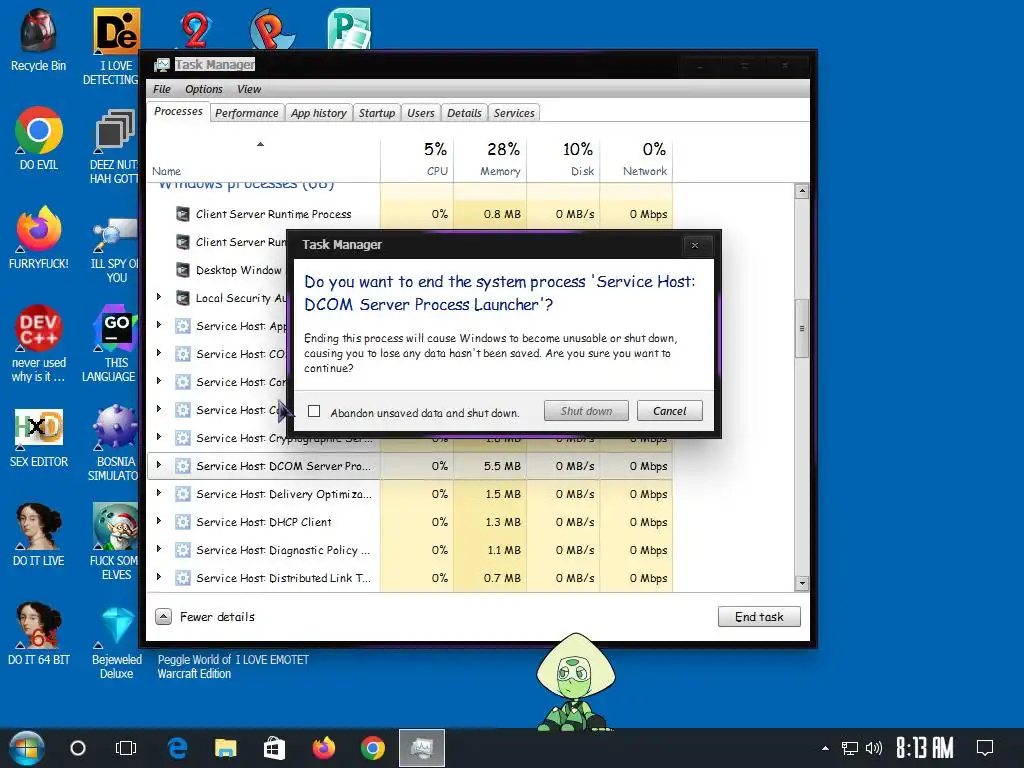Launch Edge from the taskbar
This screenshot has width=1024, height=768.
[177, 748]
